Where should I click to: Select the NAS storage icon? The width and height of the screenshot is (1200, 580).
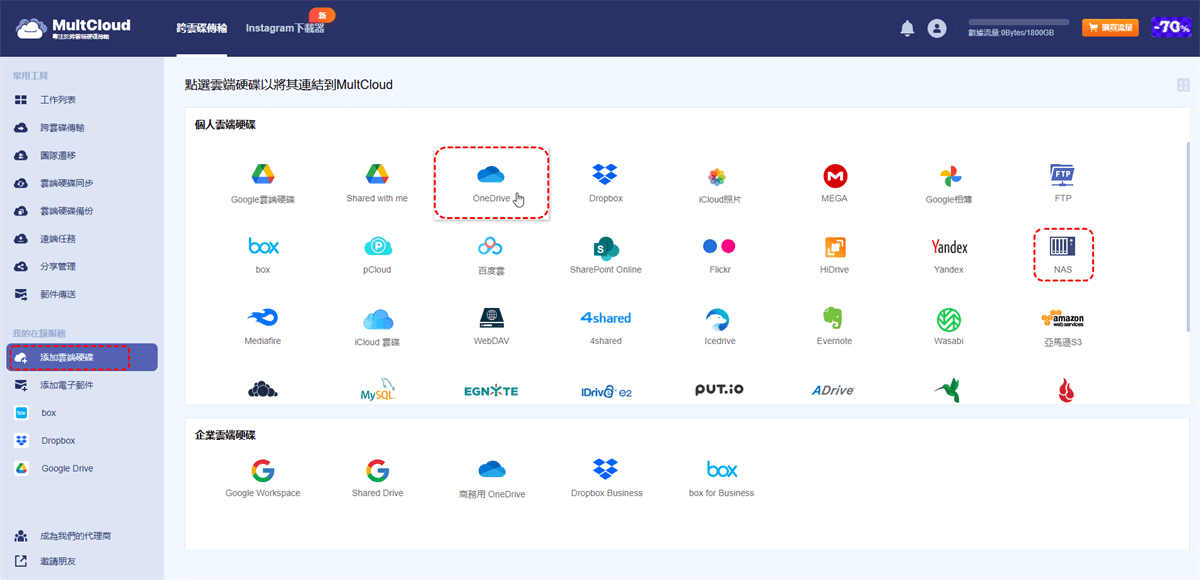click(x=1062, y=245)
